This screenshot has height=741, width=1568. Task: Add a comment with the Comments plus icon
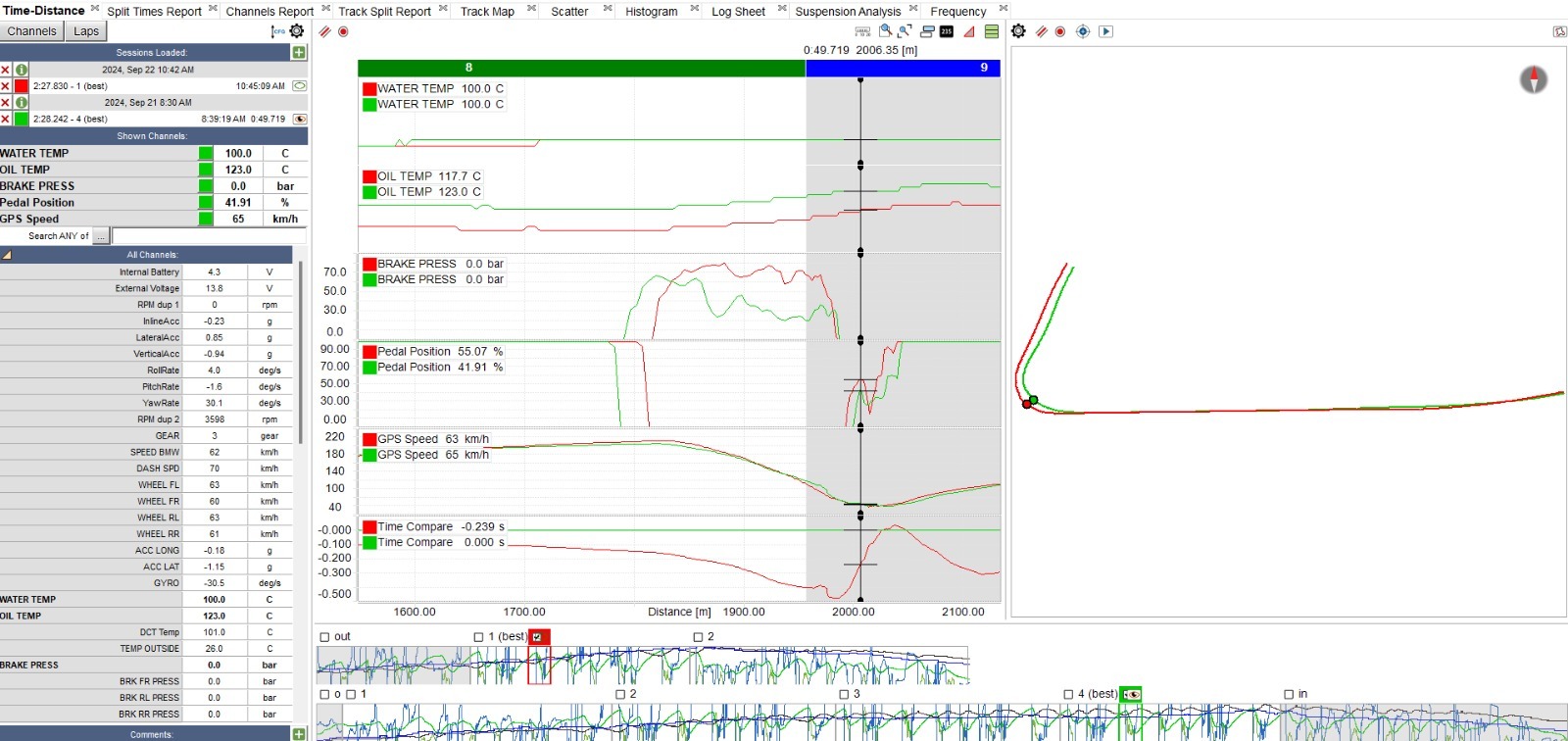299,734
